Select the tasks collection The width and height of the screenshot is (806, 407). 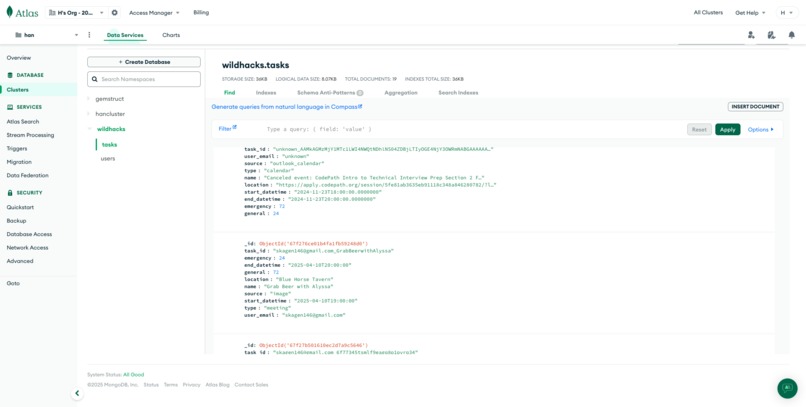point(109,144)
